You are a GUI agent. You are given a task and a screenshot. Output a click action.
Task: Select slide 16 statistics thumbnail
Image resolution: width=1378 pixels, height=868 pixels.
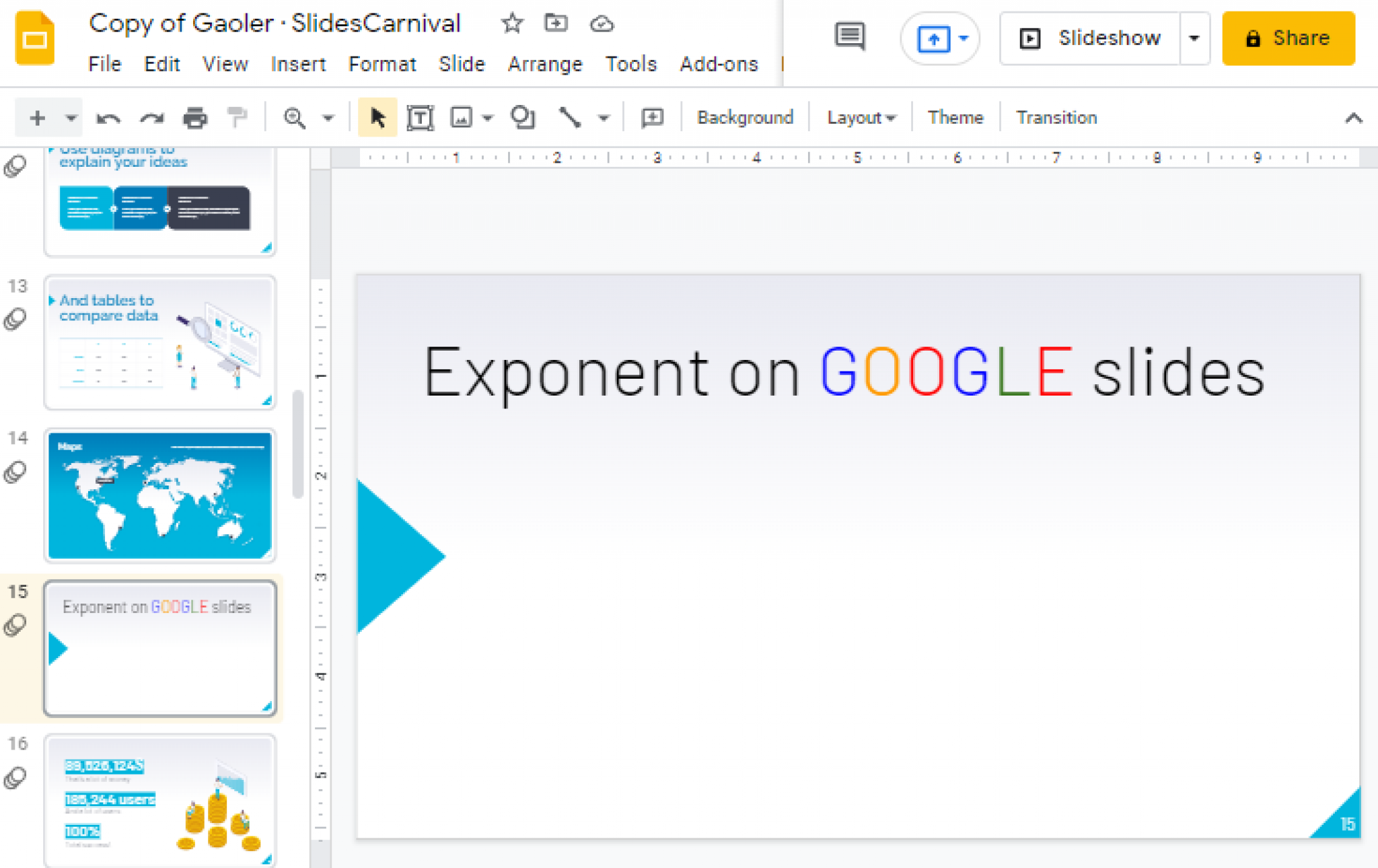pos(160,801)
